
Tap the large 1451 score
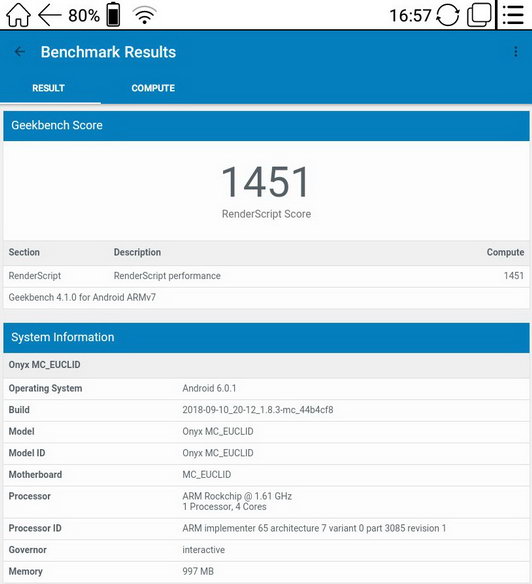point(265,182)
